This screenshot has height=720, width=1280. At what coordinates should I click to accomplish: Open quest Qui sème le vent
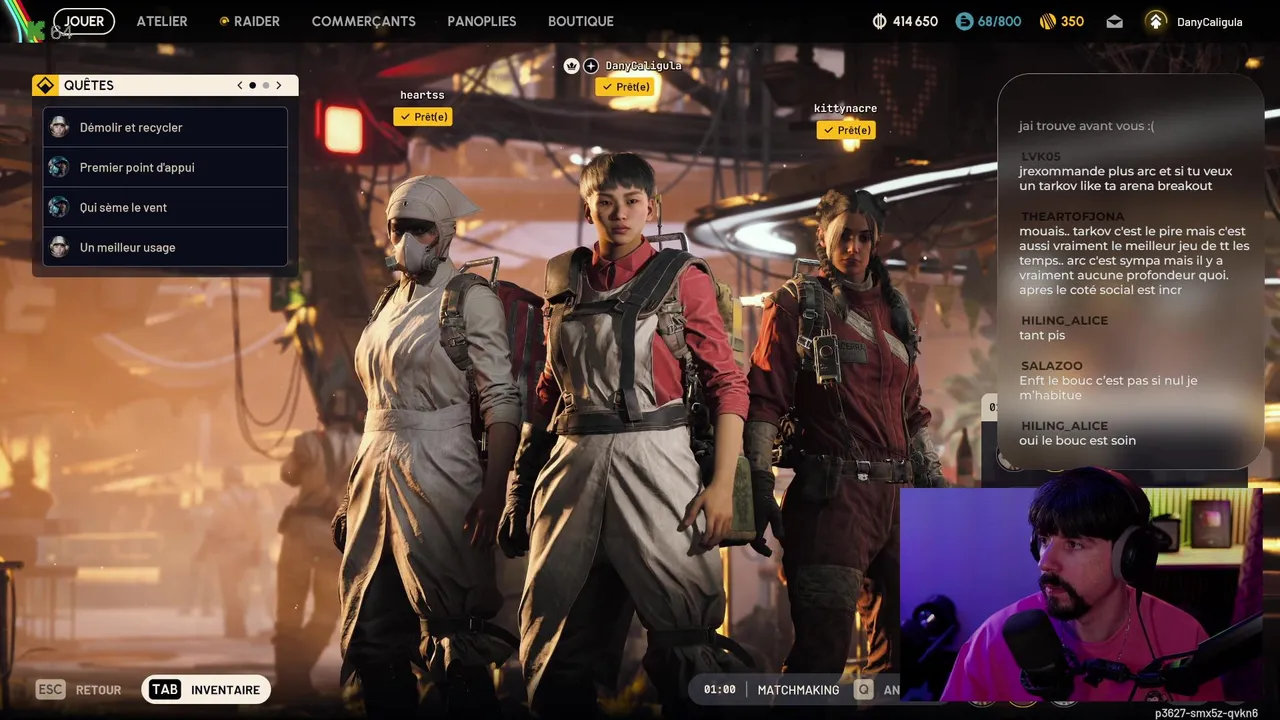[166, 207]
